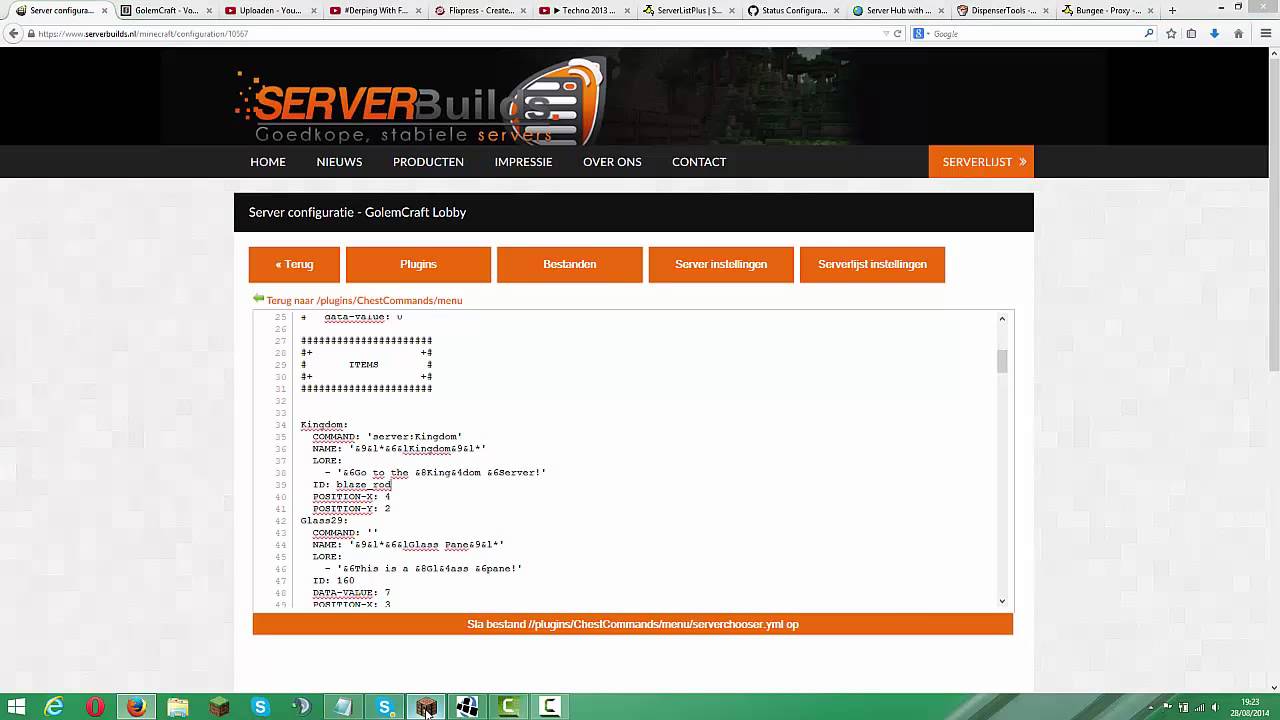Open the downloads arrow icon
Image resolution: width=1280 pixels, height=720 pixels.
[1214, 33]
